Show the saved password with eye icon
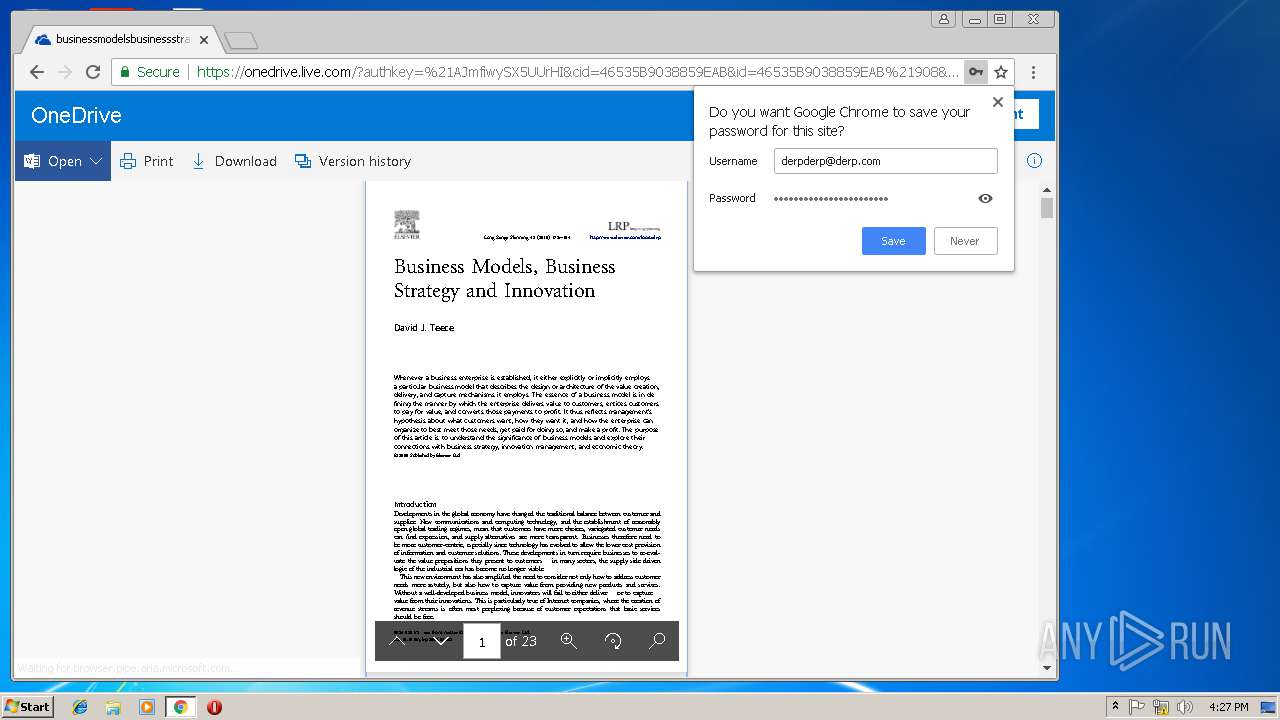Image resolution: width=1280 pixels, height=720 pixels. coord(985,198)
